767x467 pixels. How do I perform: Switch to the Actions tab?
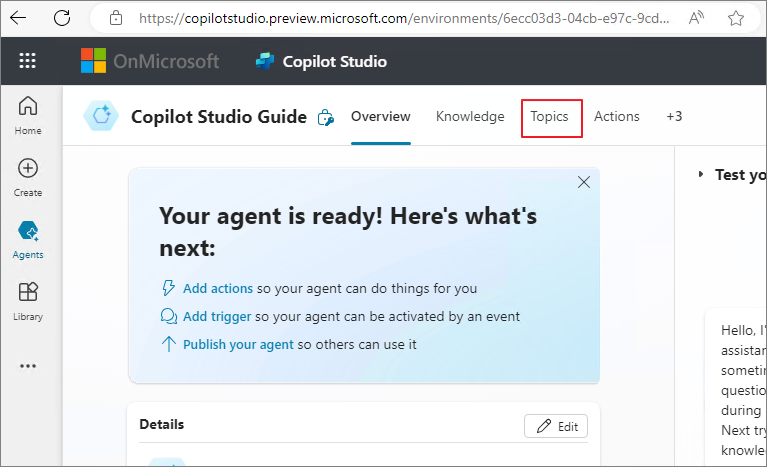tap(616, 116)
